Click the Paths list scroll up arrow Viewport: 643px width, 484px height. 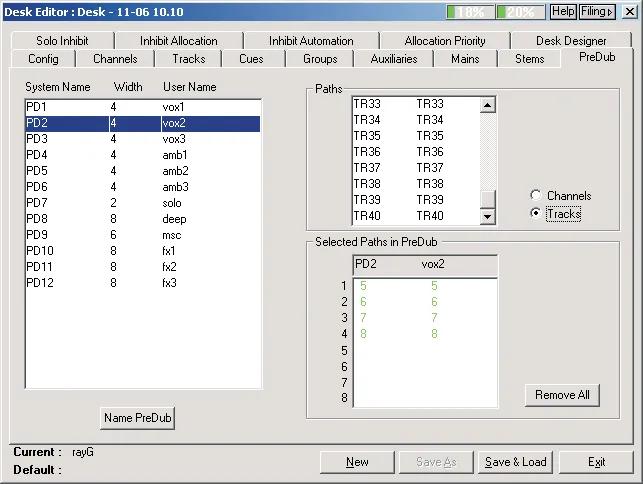[487, 105]
